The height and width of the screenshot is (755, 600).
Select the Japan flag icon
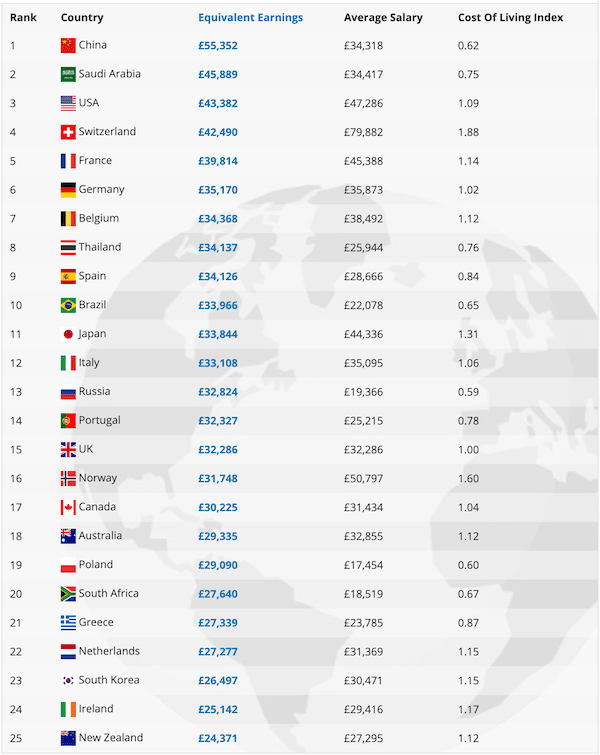click(68, 334)
